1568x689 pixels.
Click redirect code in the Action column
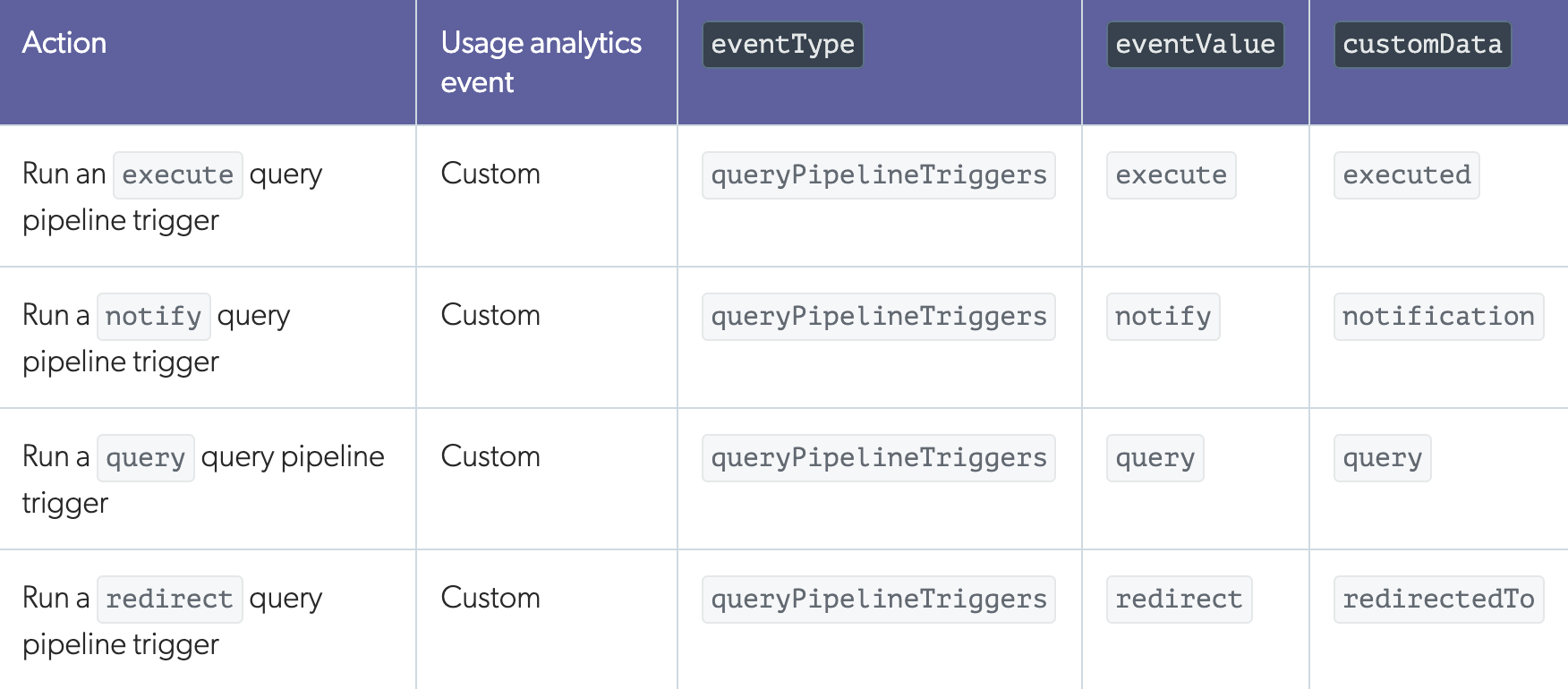click(x=169, y=600)
